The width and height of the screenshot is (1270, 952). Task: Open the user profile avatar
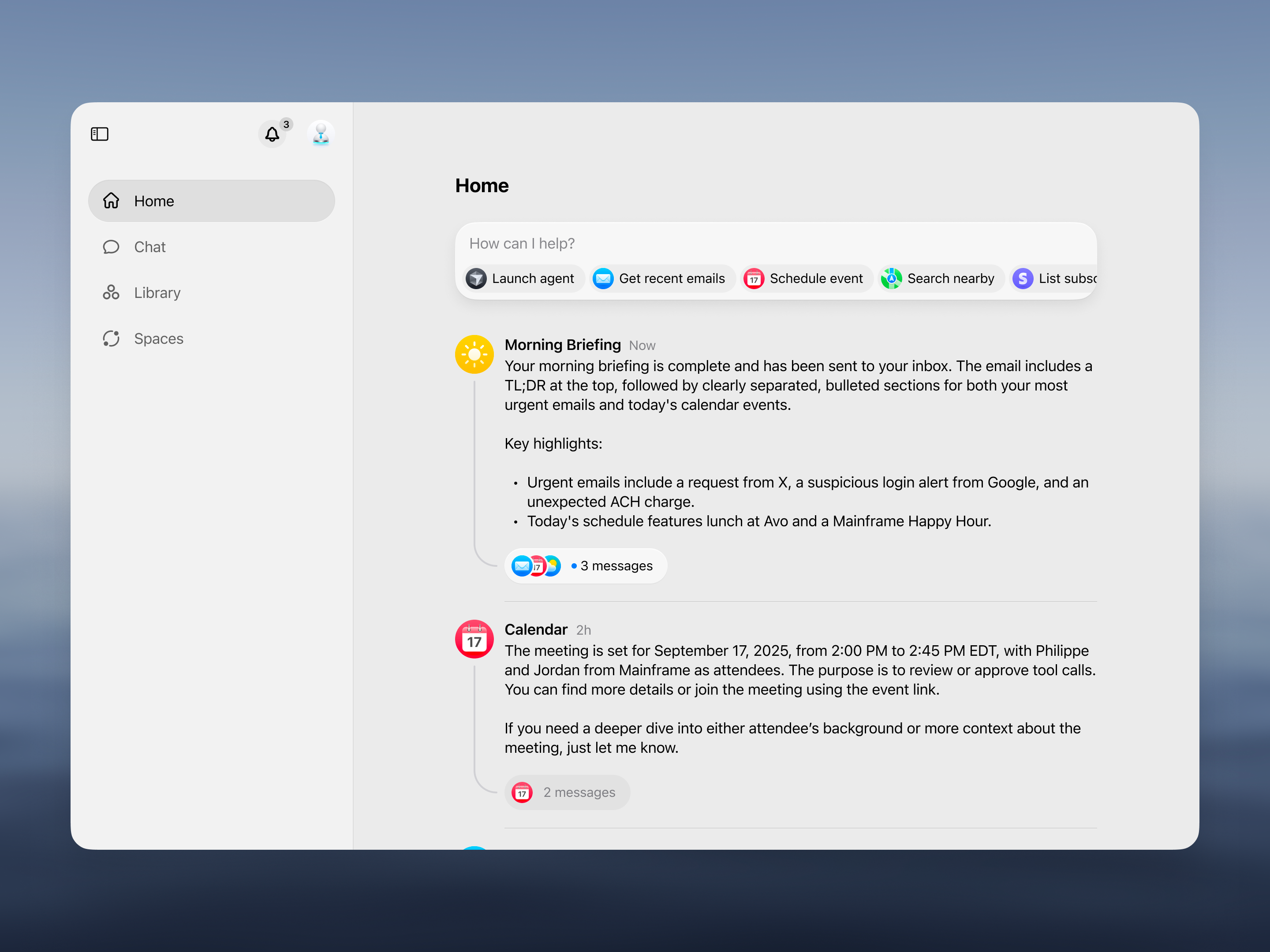(x=321, y=134)
